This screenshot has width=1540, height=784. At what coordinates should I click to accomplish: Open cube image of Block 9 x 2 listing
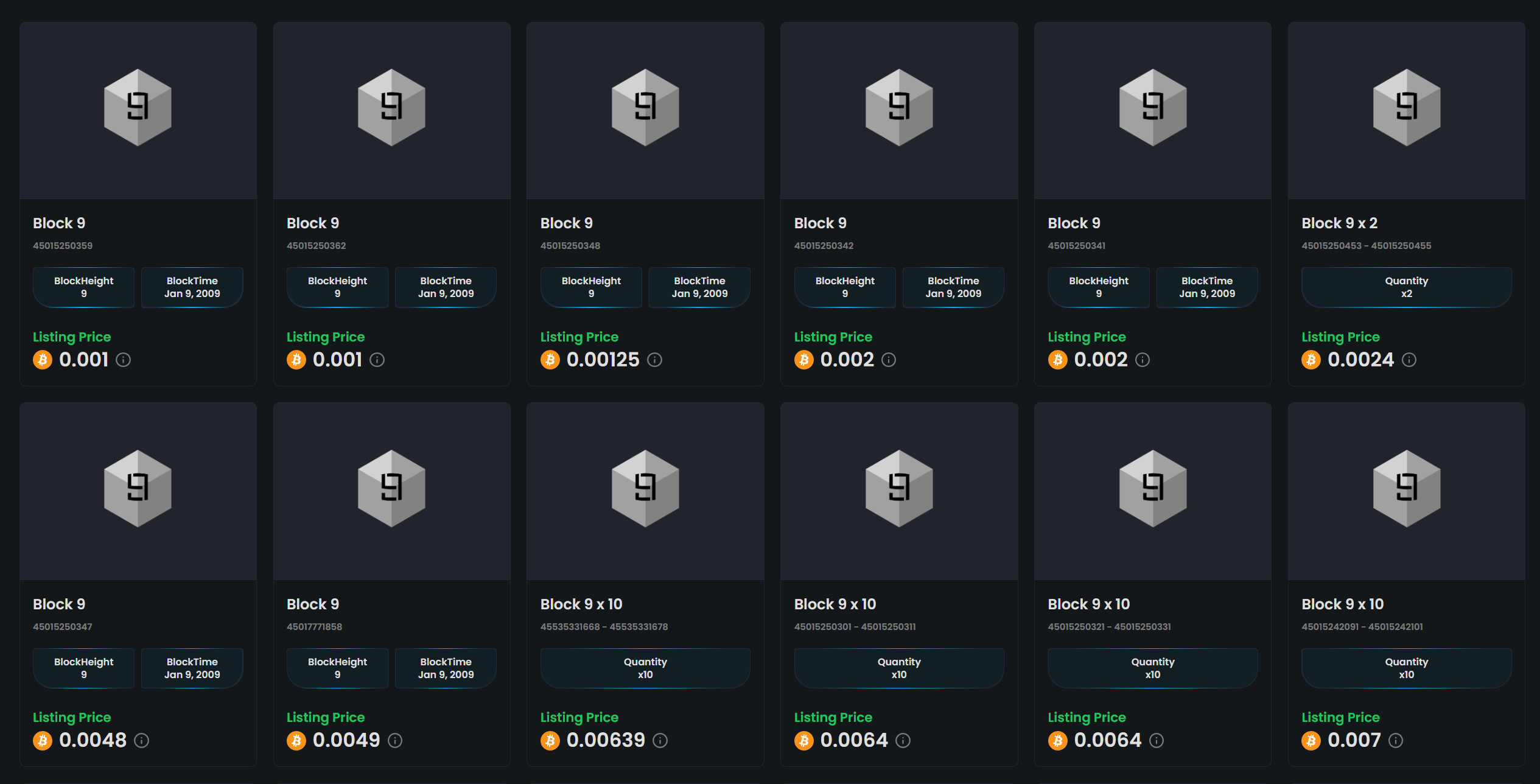click(x=1406, y=108)
